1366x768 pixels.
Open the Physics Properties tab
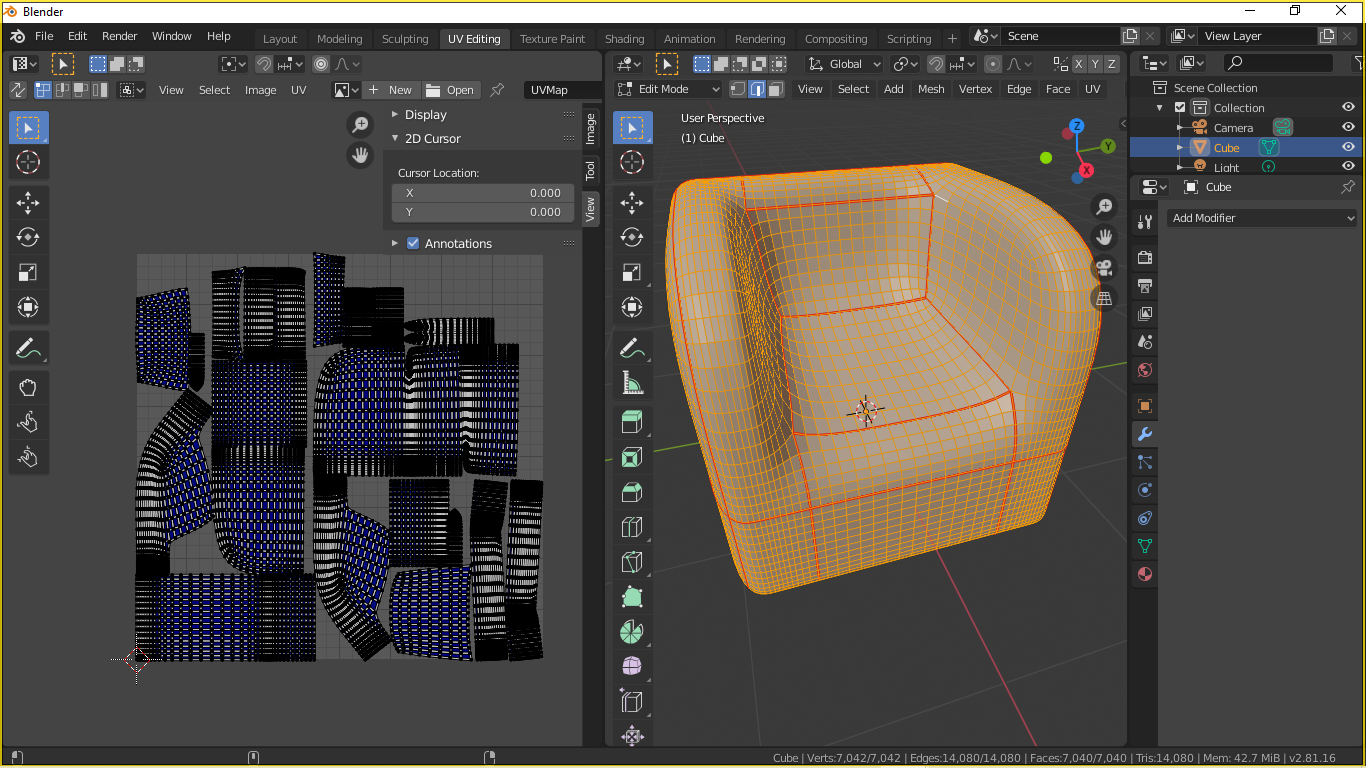(1145, 490)
